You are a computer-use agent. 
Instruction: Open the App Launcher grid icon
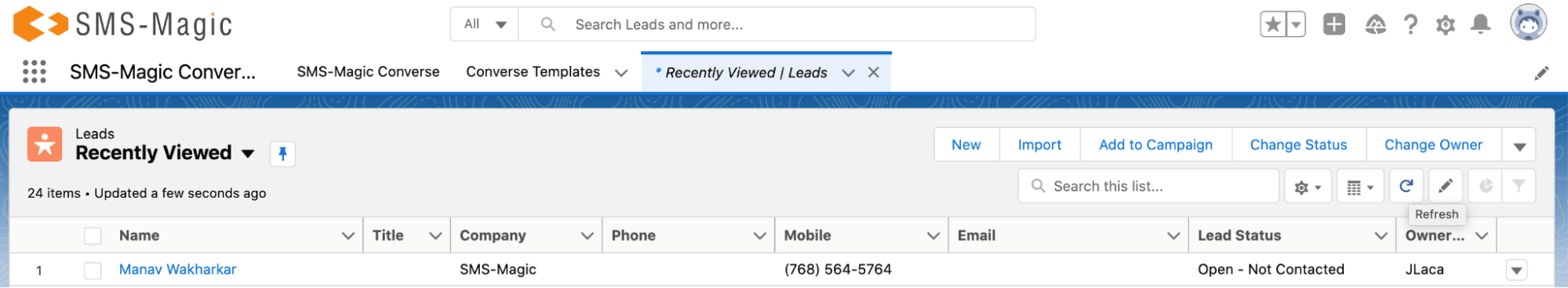34,71
